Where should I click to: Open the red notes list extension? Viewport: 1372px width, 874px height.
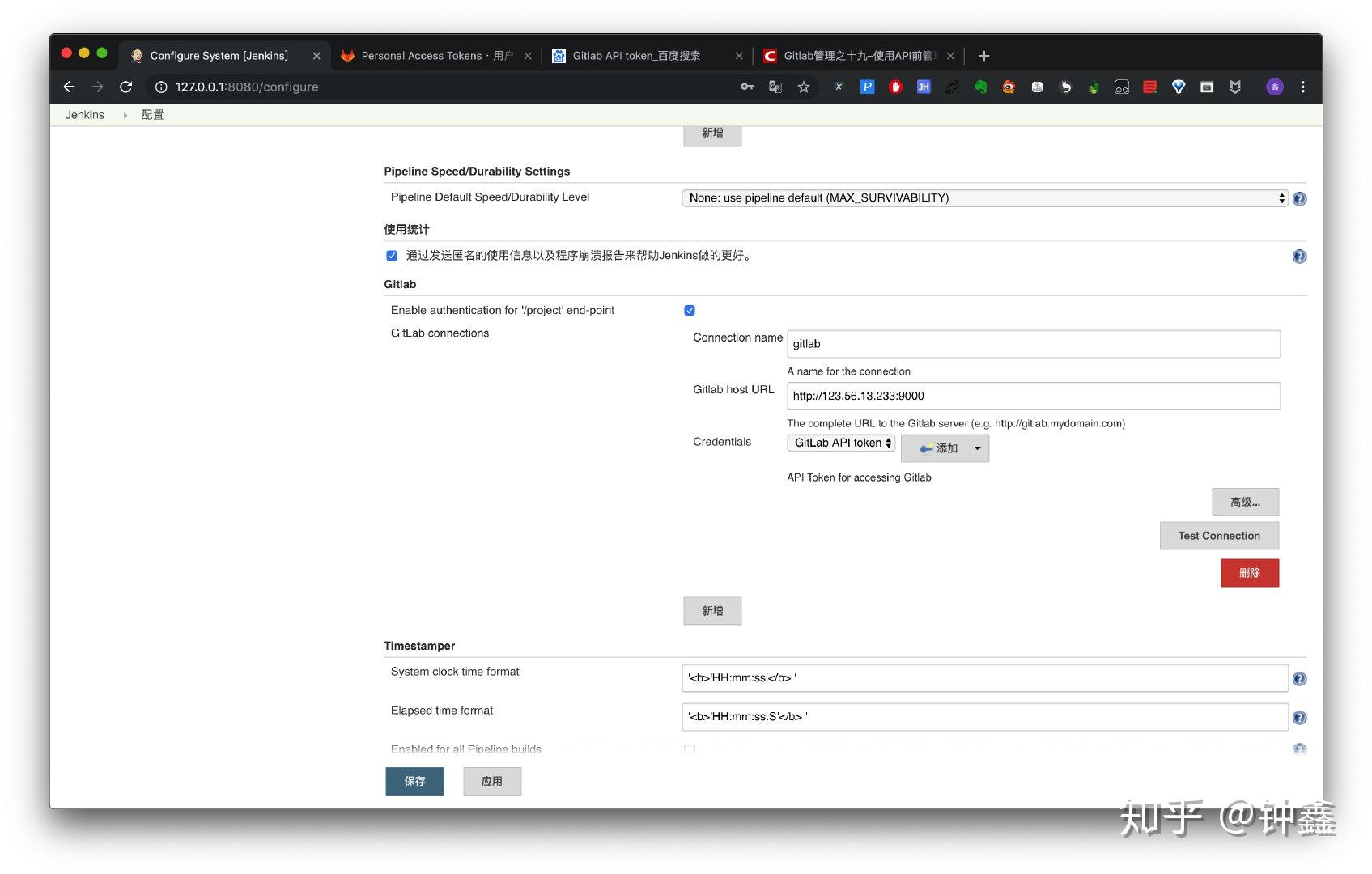click(1150, 87)
